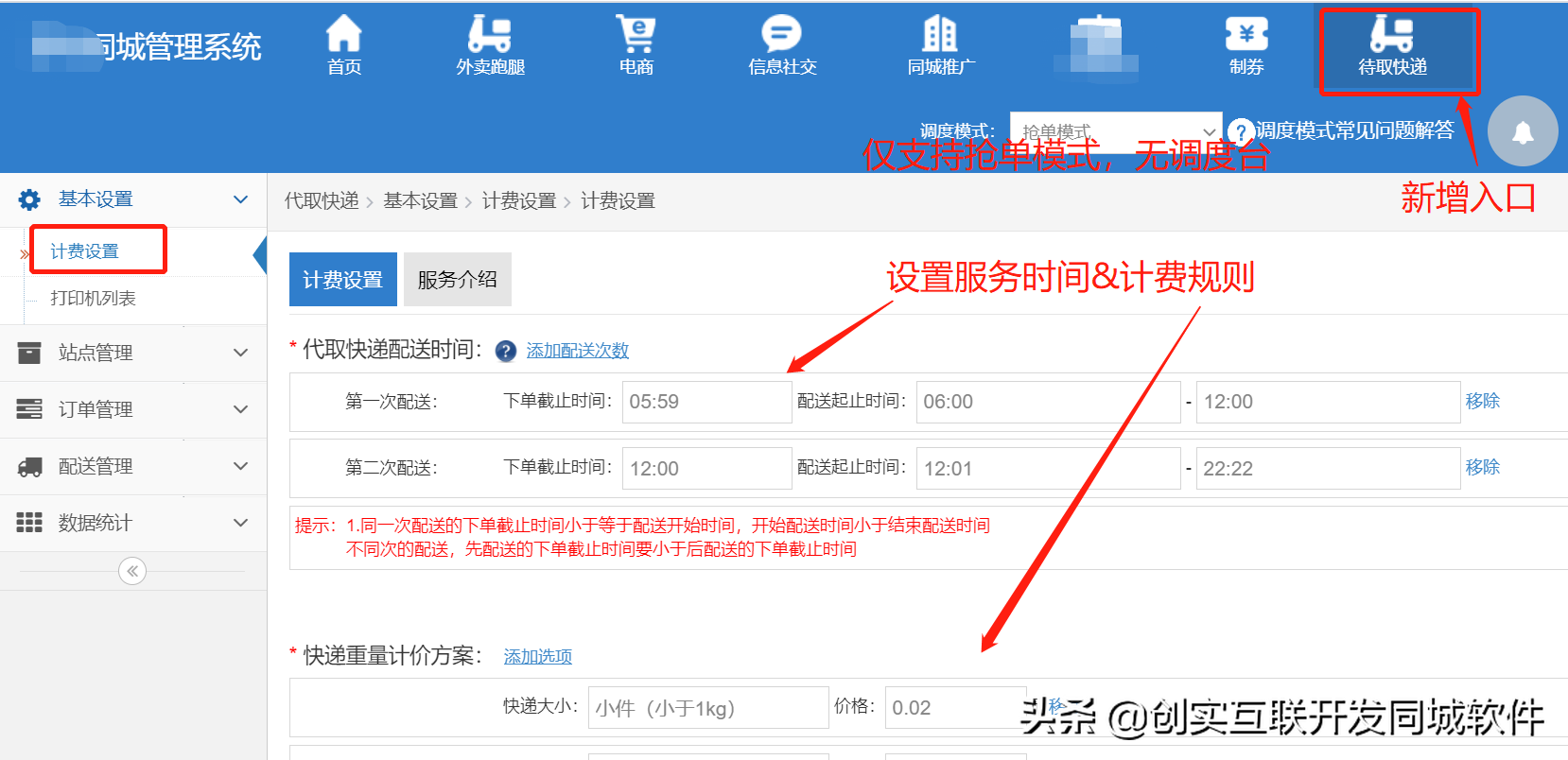Click the first-delivery end time field 12:00
Image resolution: width=1568 pixels, height=760 pixels.
pyautogui.click(x=1328, y=402)
